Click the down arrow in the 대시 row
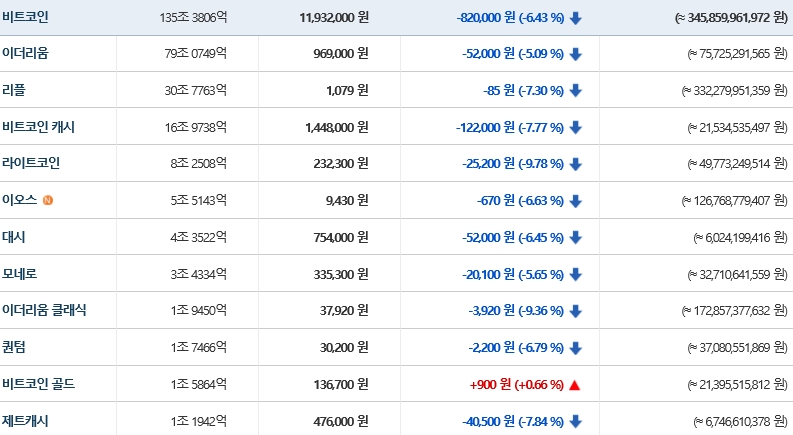793x435 pixels. click(x=575, y=238)
